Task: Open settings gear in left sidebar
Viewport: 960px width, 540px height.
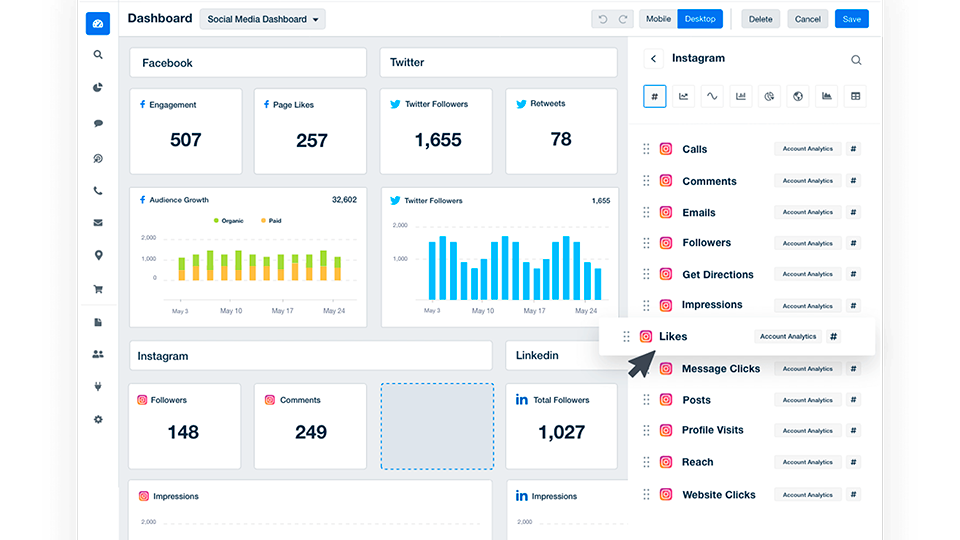Action: pos(98,420)
